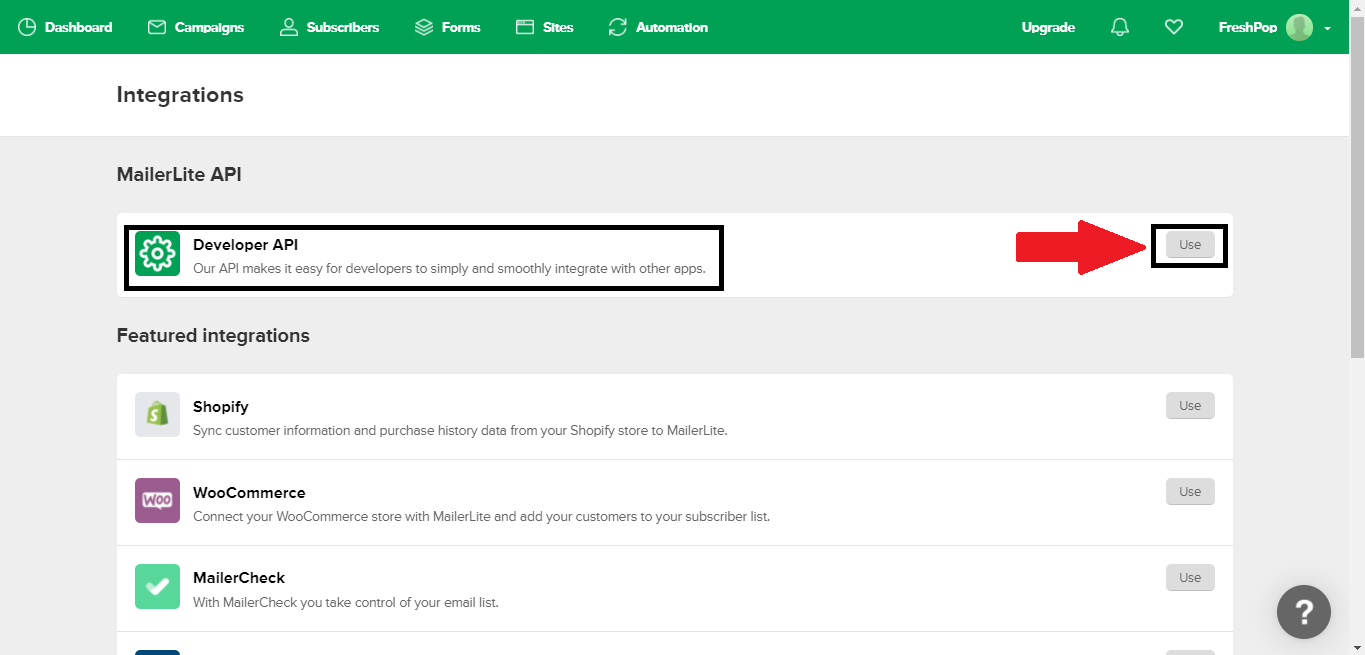
Task: Click the MailerLite API heading
Action: tap(179, 175)
